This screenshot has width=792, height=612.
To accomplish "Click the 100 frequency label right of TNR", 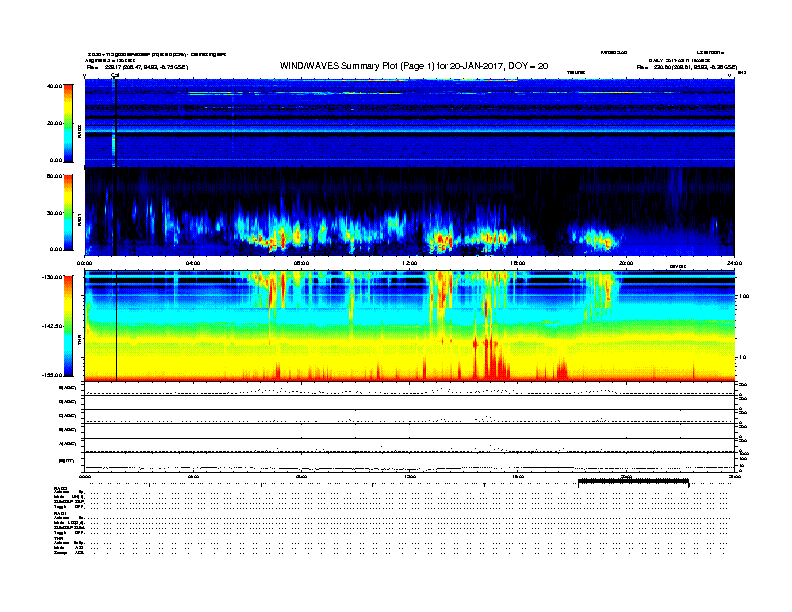I will click(744, 296).
